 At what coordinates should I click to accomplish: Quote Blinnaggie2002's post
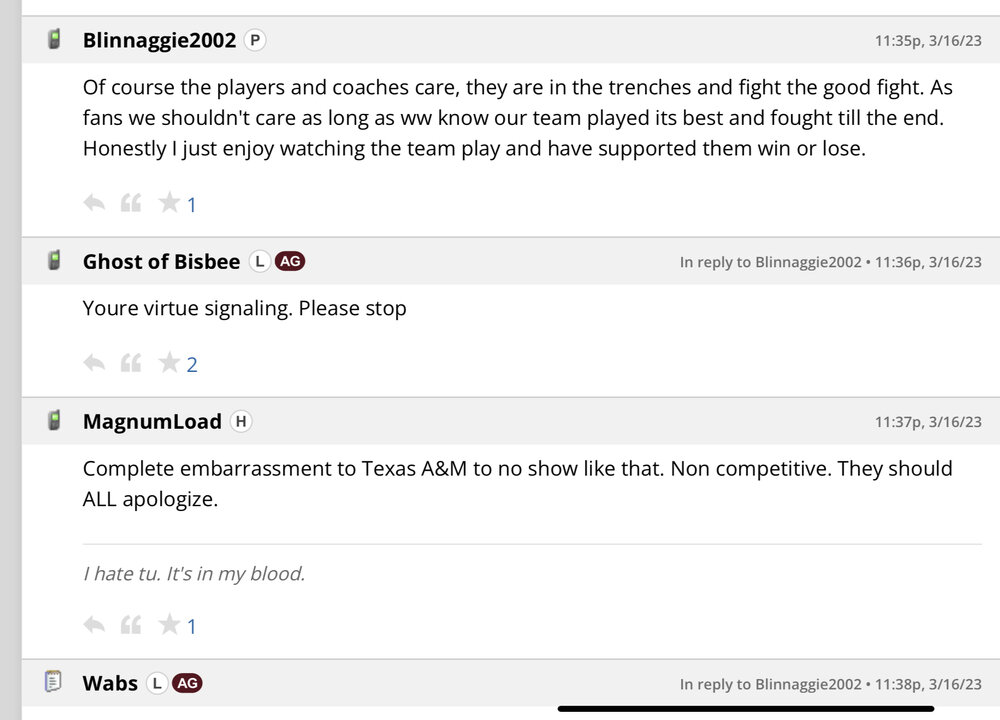[x=131, y=204]
